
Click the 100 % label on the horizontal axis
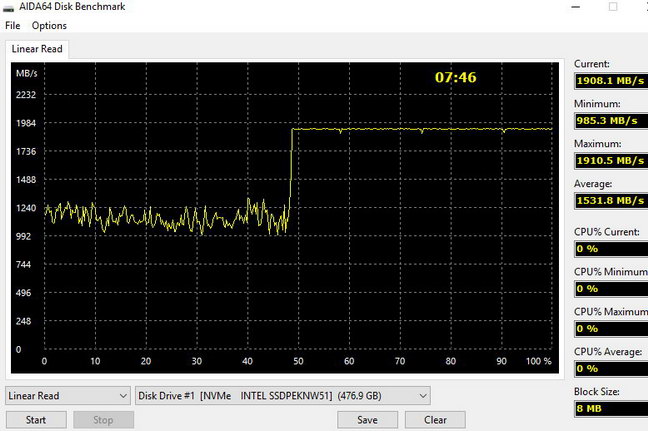[x=538, y=361]
